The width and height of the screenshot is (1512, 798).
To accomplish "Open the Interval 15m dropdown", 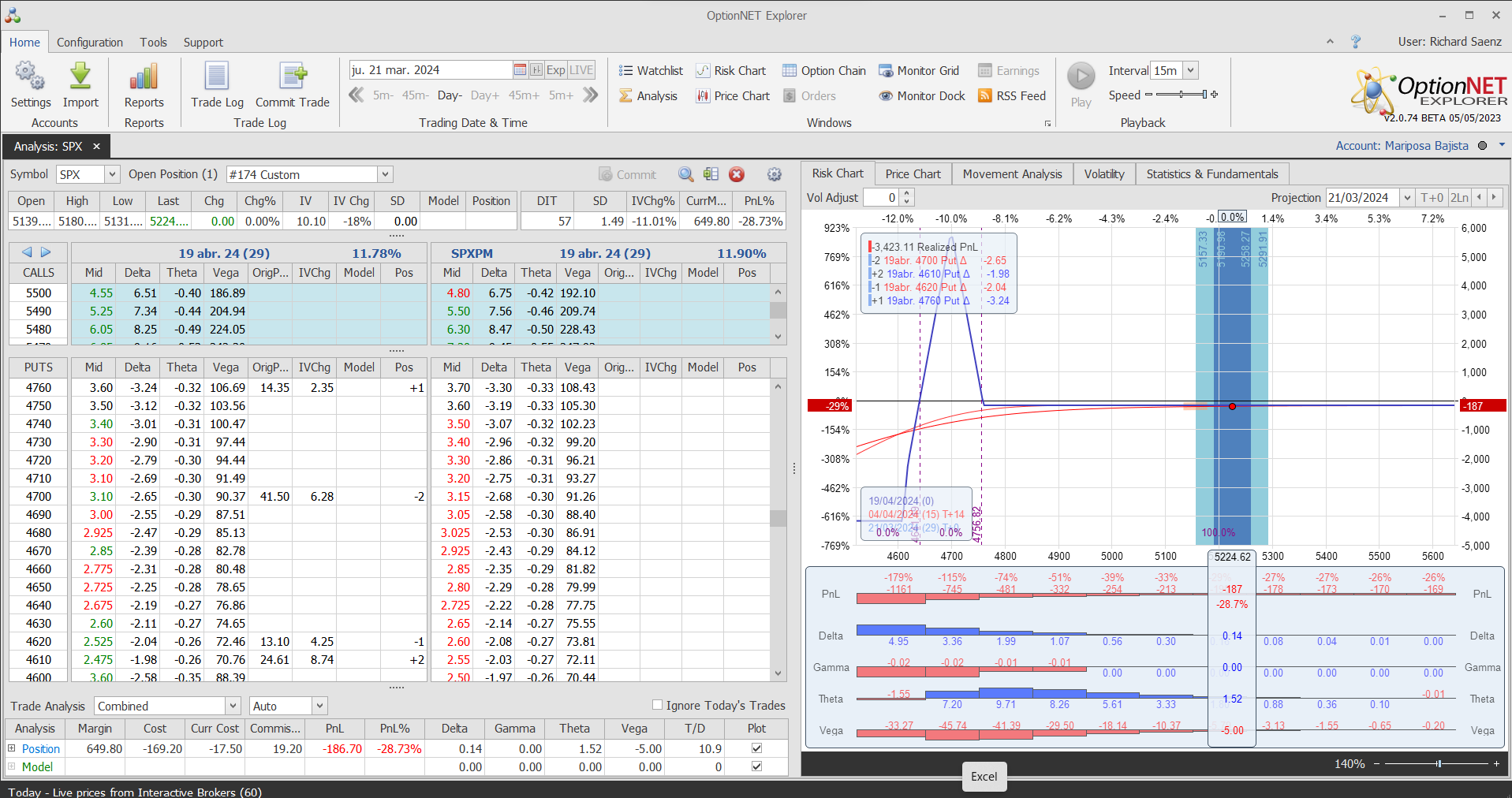I will point(1190,71).
